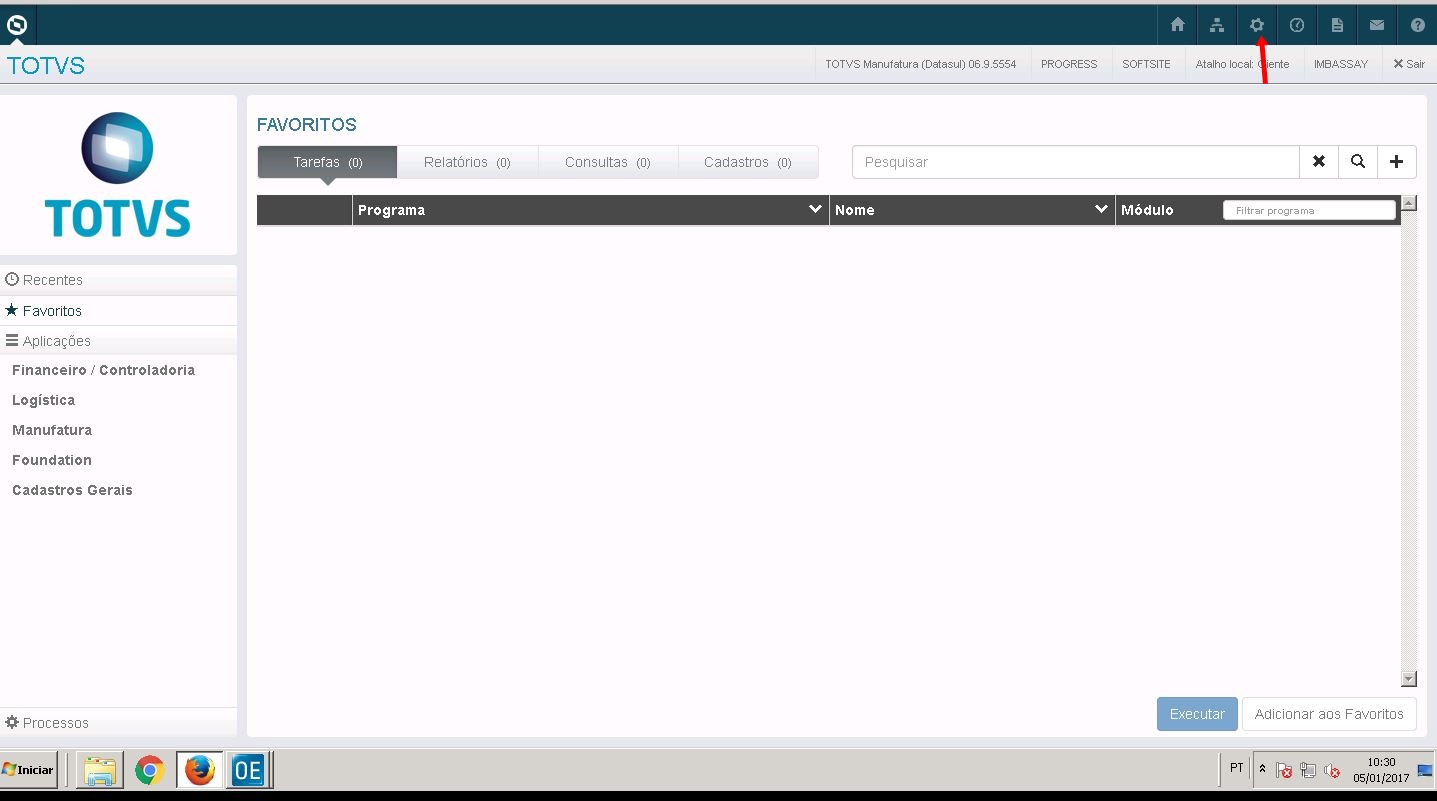Click the scrollbar up arrow
Screen dimensions: 1437x801
[1409, 203]
